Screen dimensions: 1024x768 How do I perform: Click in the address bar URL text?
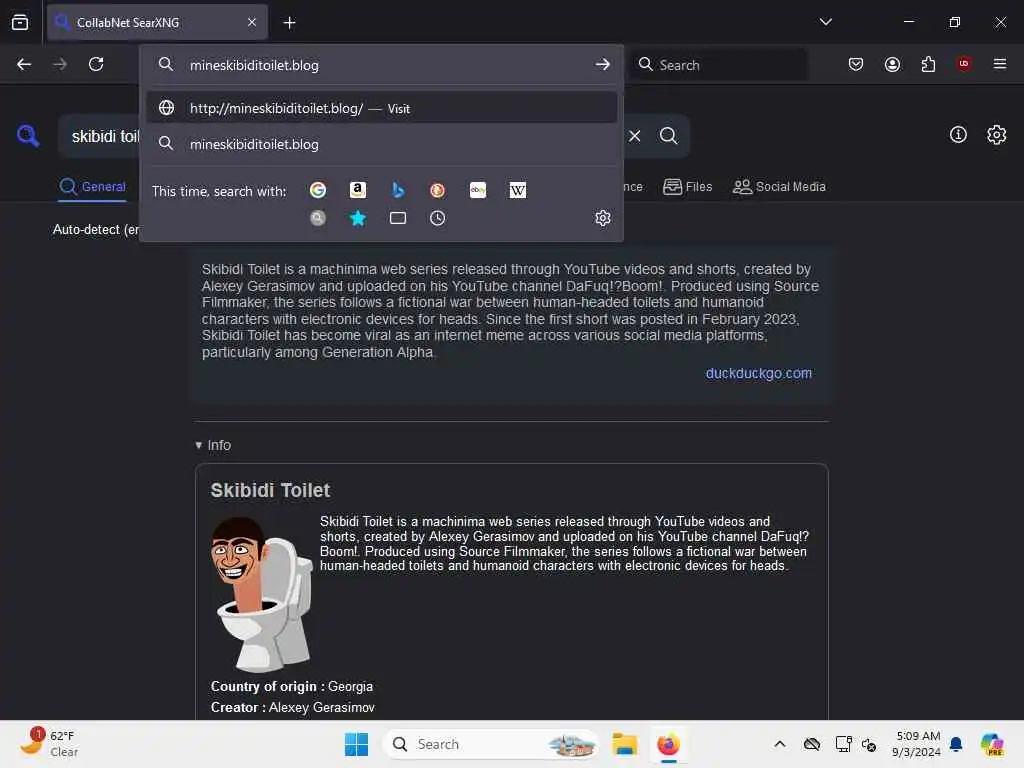click(254, 65)
